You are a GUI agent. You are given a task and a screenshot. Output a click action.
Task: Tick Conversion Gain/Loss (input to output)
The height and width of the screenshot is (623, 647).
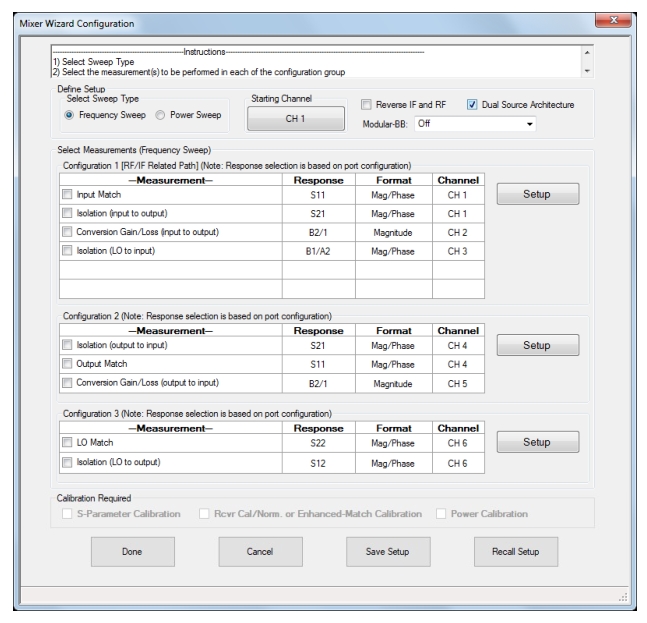pos(68,232)
